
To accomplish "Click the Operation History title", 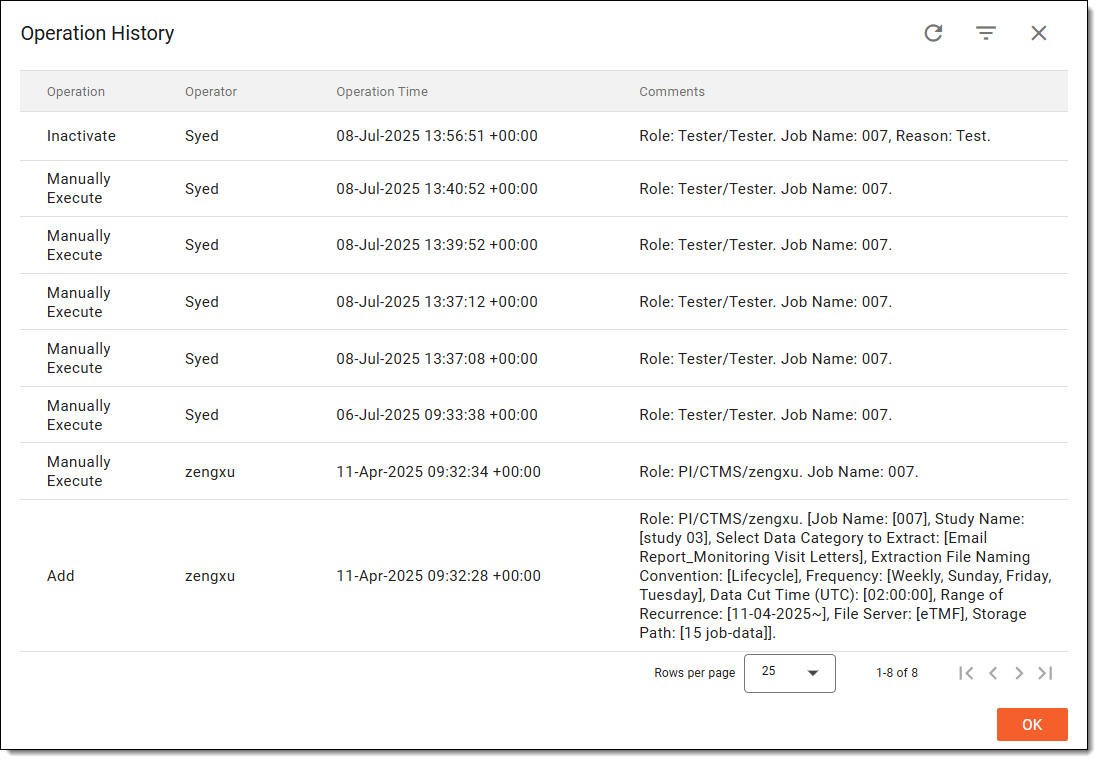I will pyautogui.click(x=98, y=33).
